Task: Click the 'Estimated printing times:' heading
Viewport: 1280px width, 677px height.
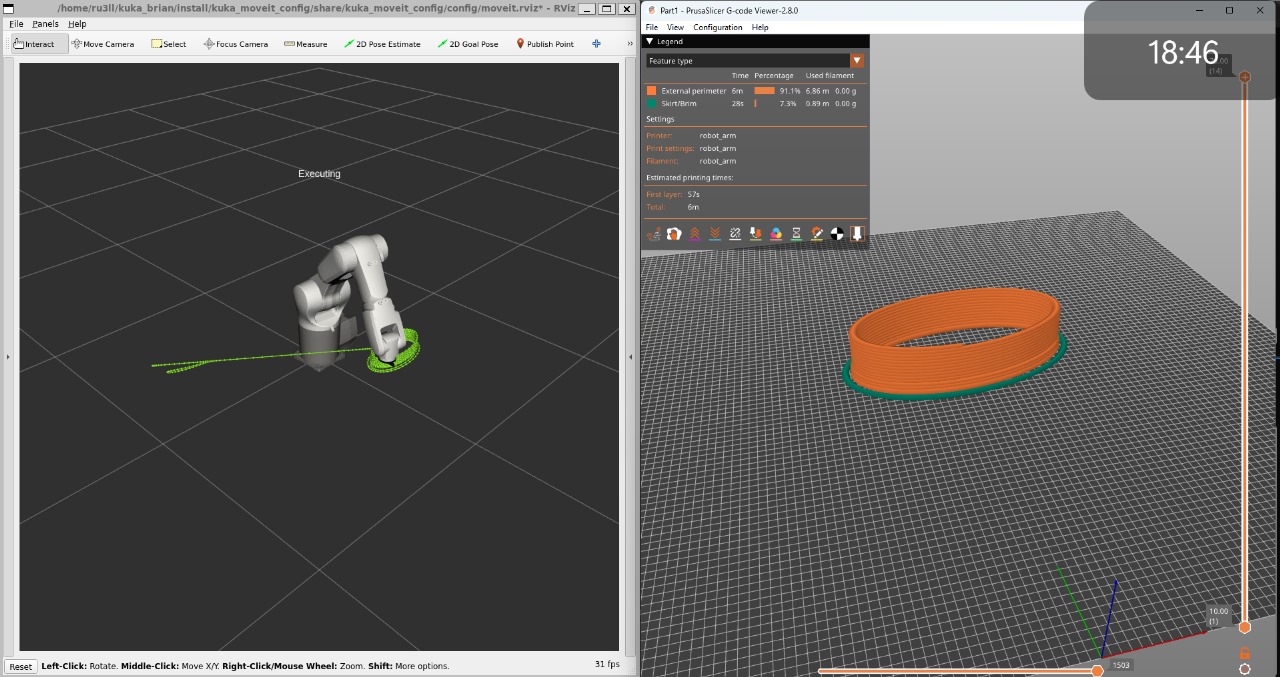Action: click(689, 178)
